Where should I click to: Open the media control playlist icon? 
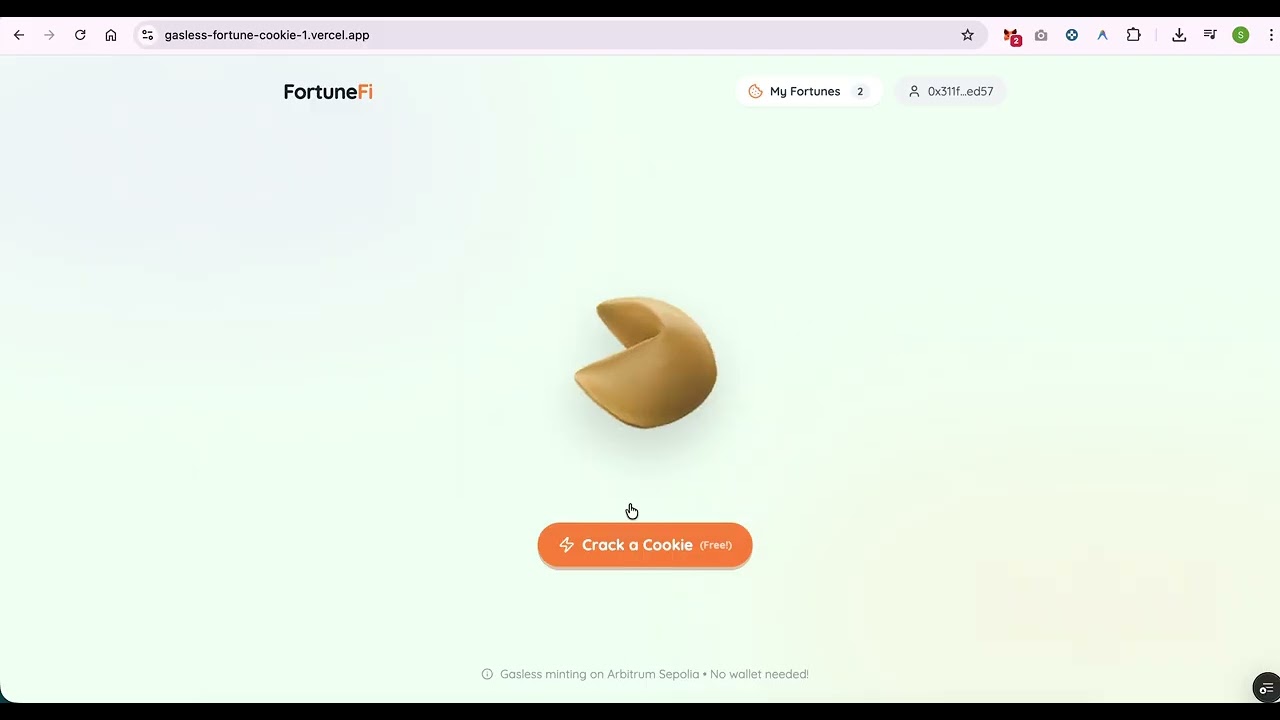1210,35
